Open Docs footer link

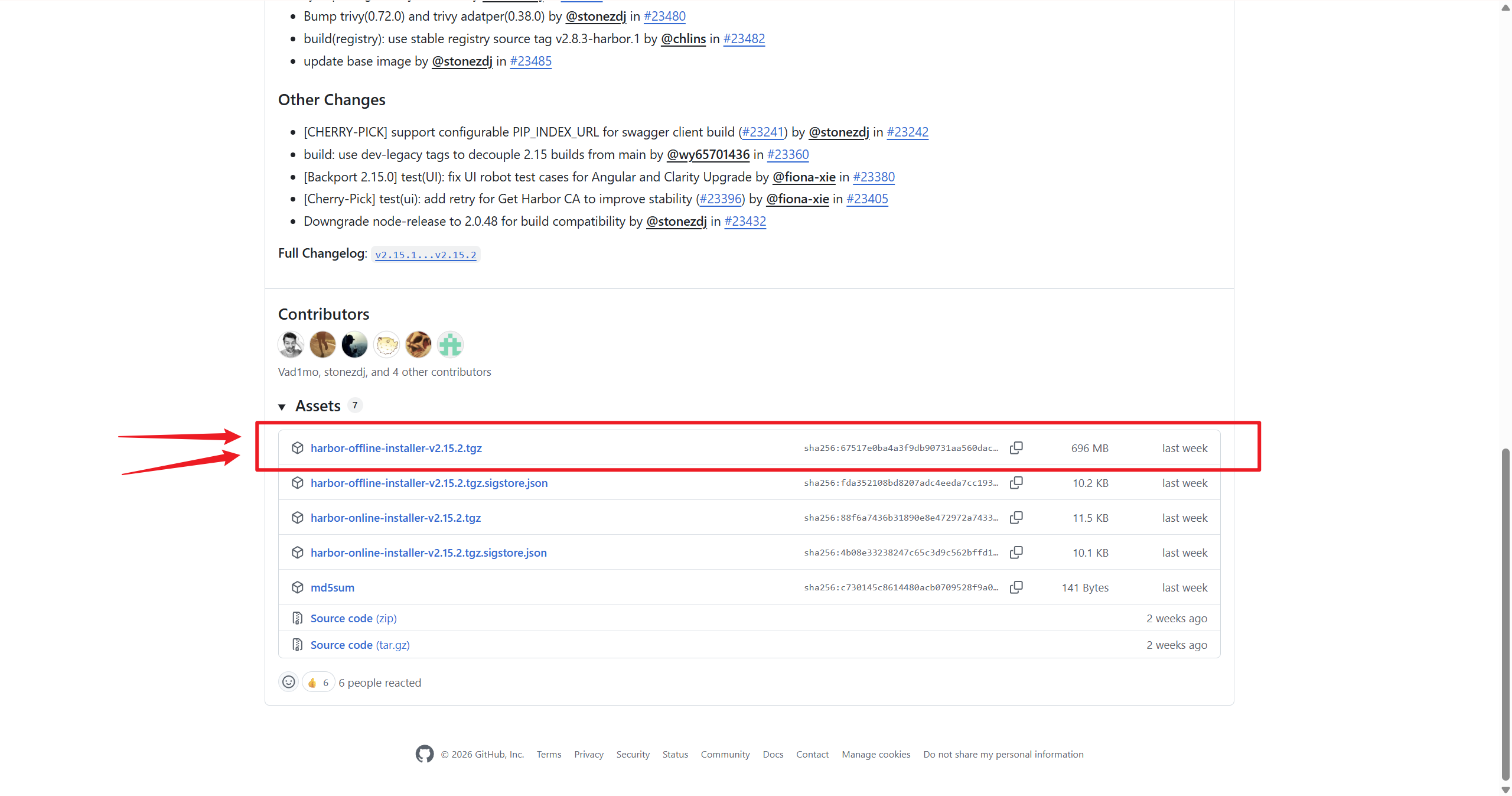pyautogui.click(x=773, y=754)
